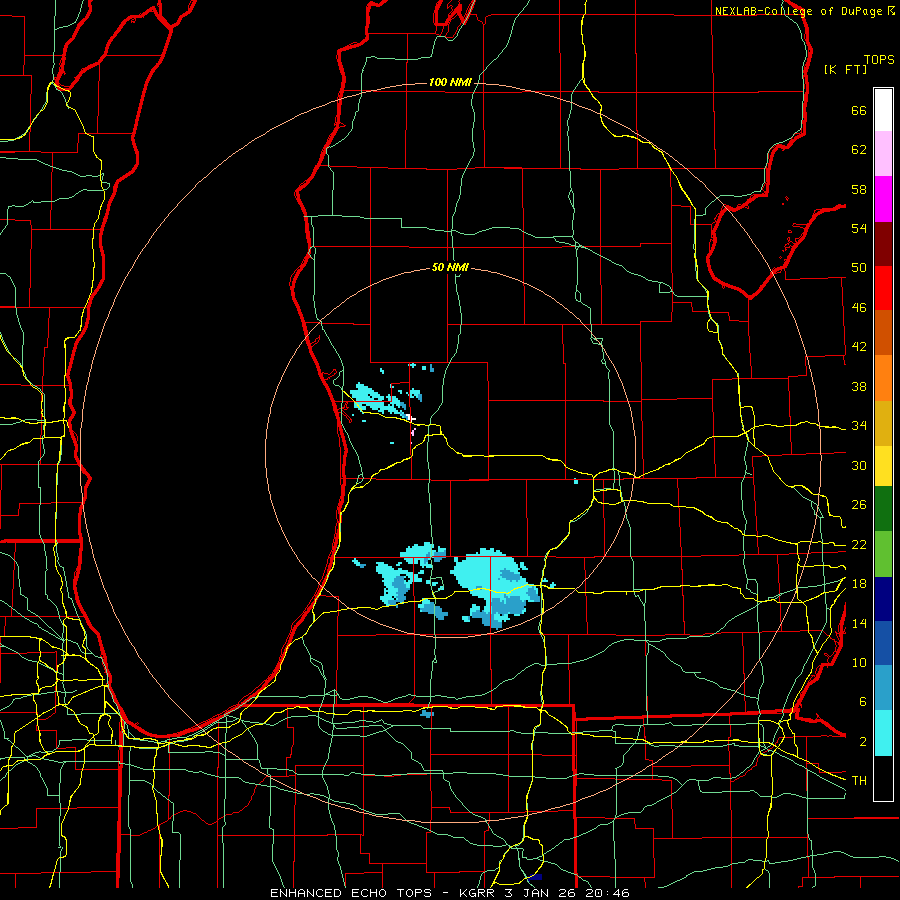The width and height of the screenshot is (900, 900).
Task: Click the "42" scale value
Action: [x=859, y=347]
